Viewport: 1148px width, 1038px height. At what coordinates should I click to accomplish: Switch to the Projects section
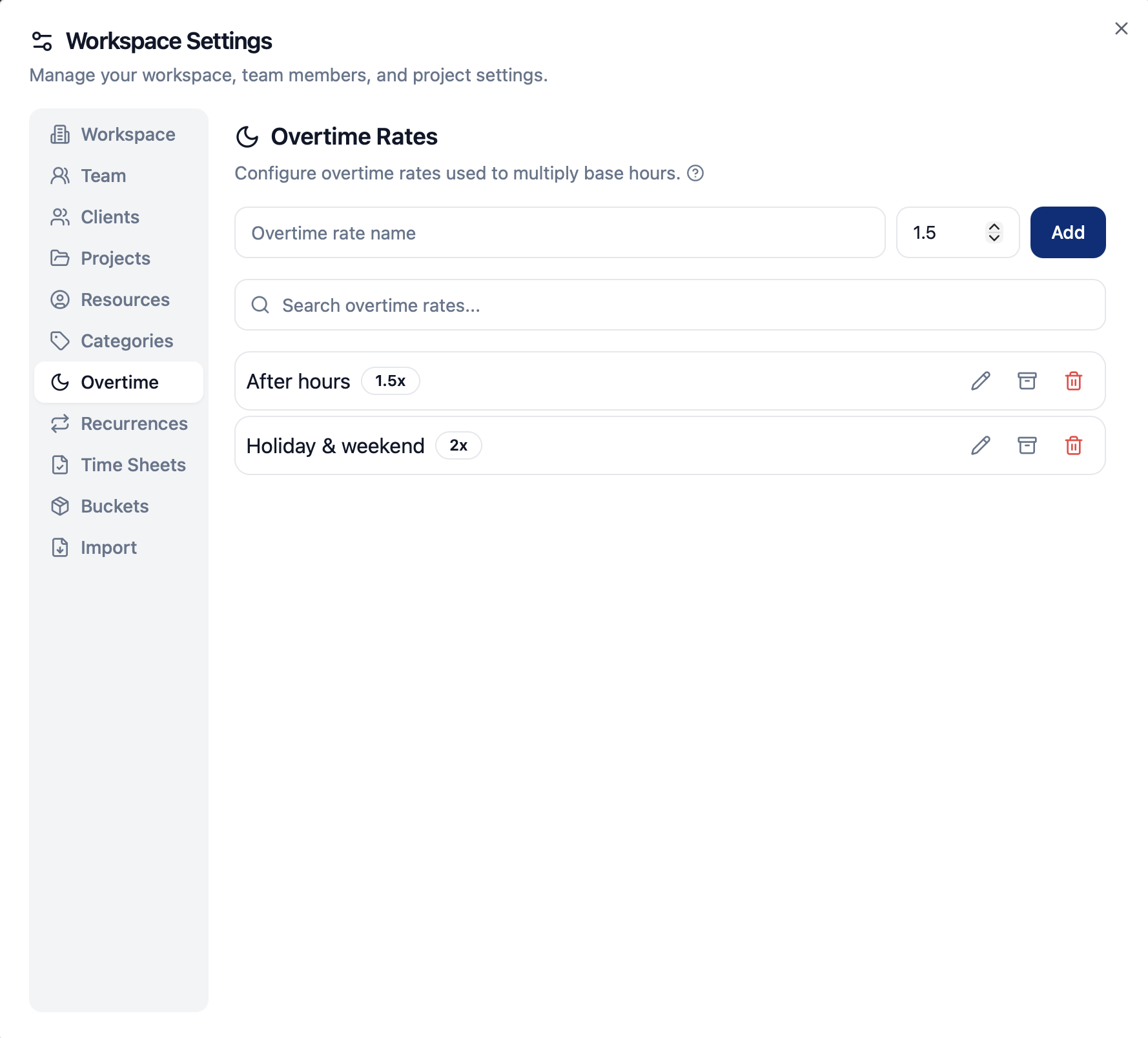pyautogui.click(x=119, y=258)
